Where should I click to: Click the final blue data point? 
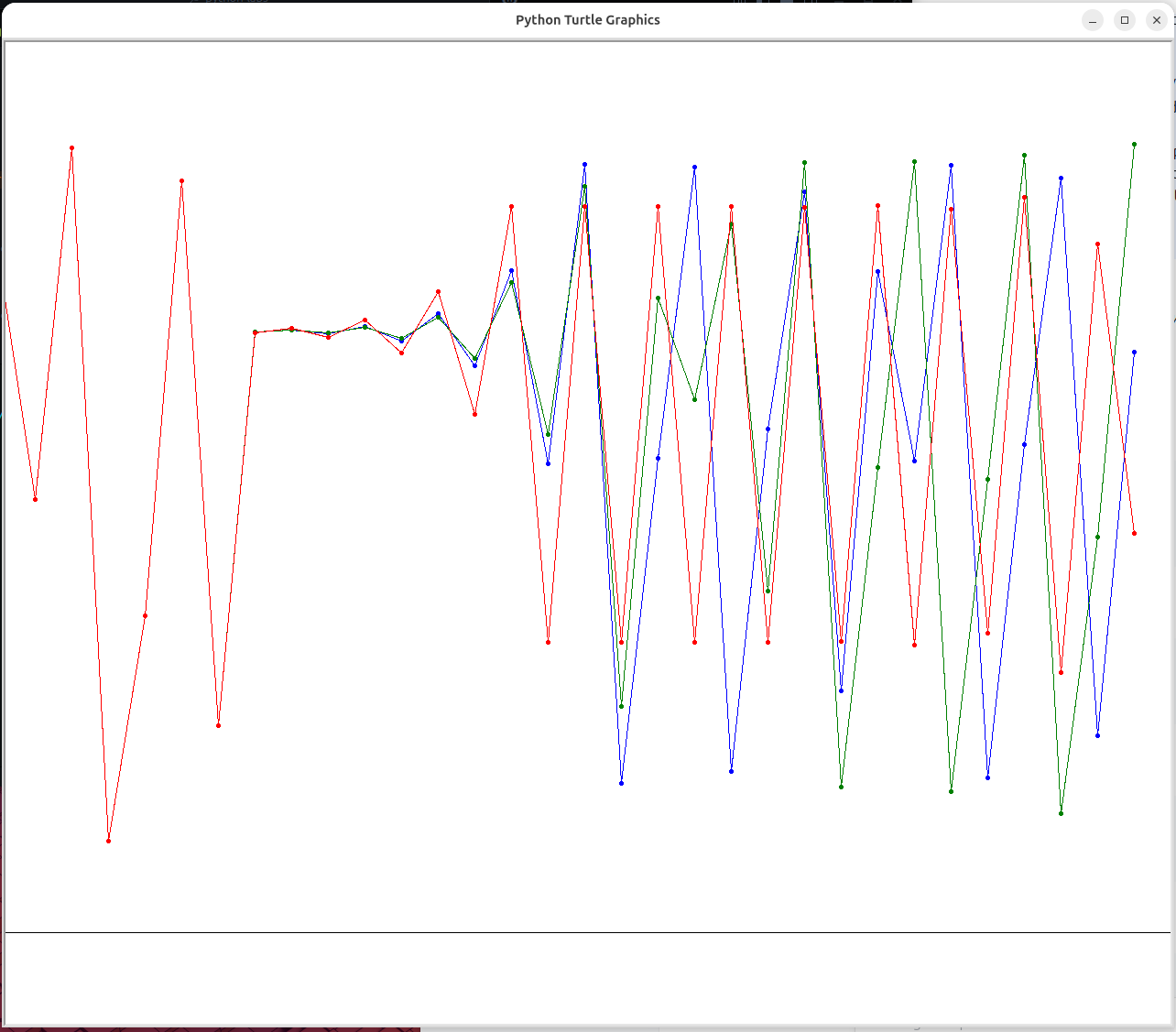click(x=1134, y=352)
